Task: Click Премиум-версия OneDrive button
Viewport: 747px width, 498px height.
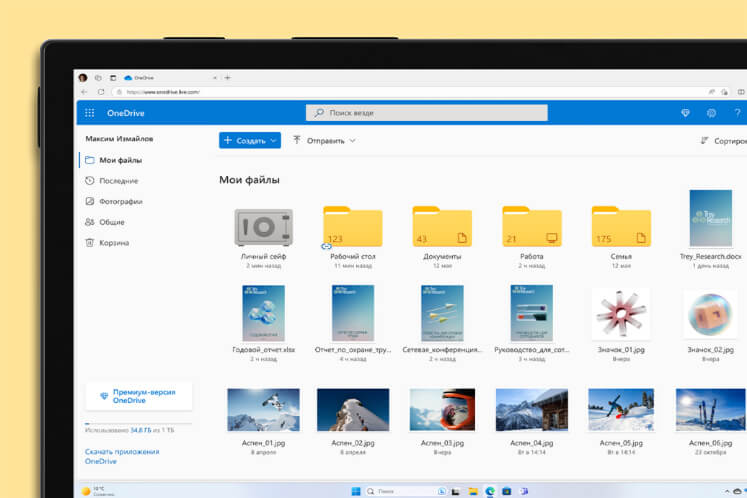Action: pyautogui.click(x=138, y=395)
